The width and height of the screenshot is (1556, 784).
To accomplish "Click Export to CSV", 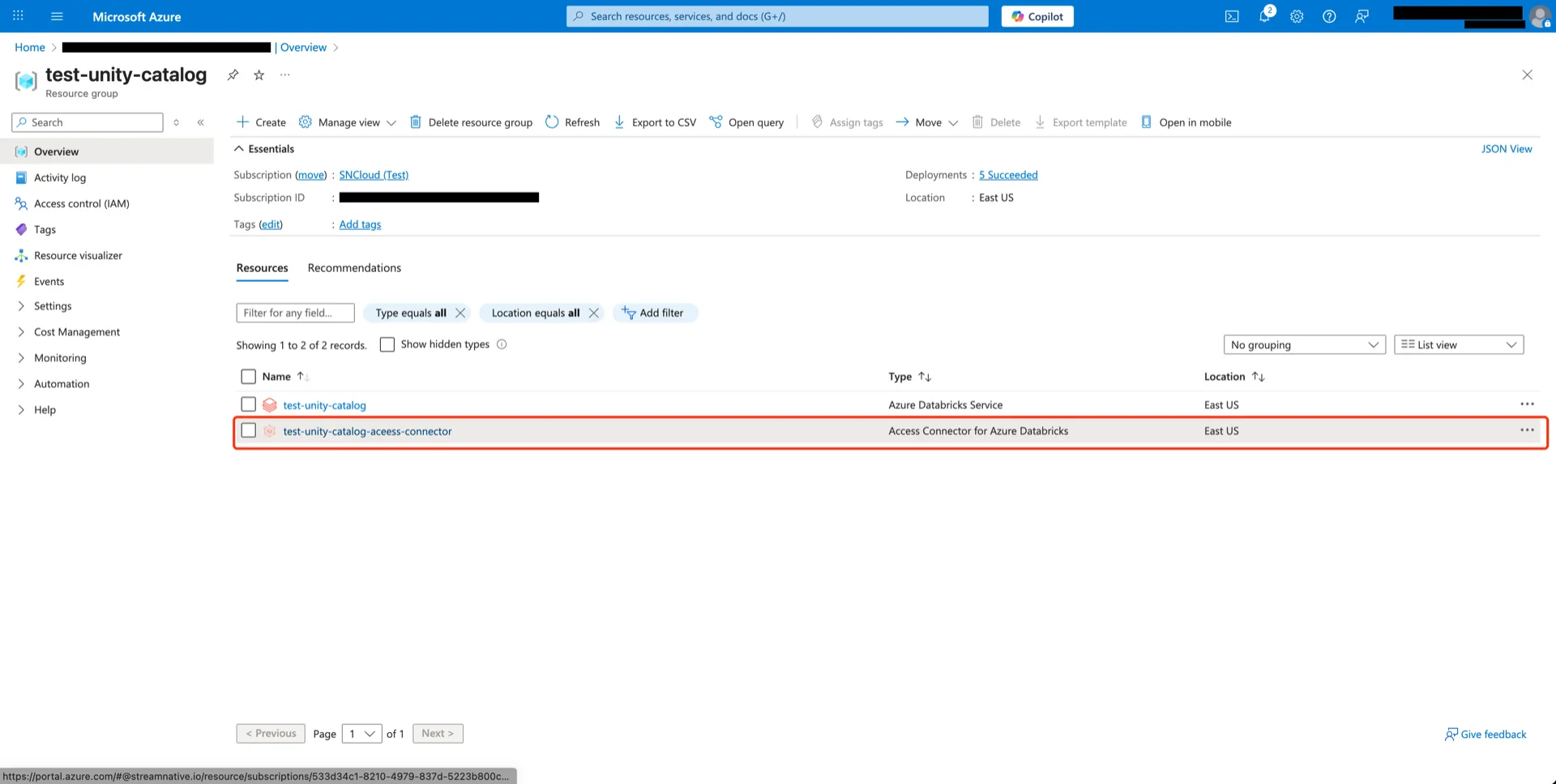I will [655, 122].
